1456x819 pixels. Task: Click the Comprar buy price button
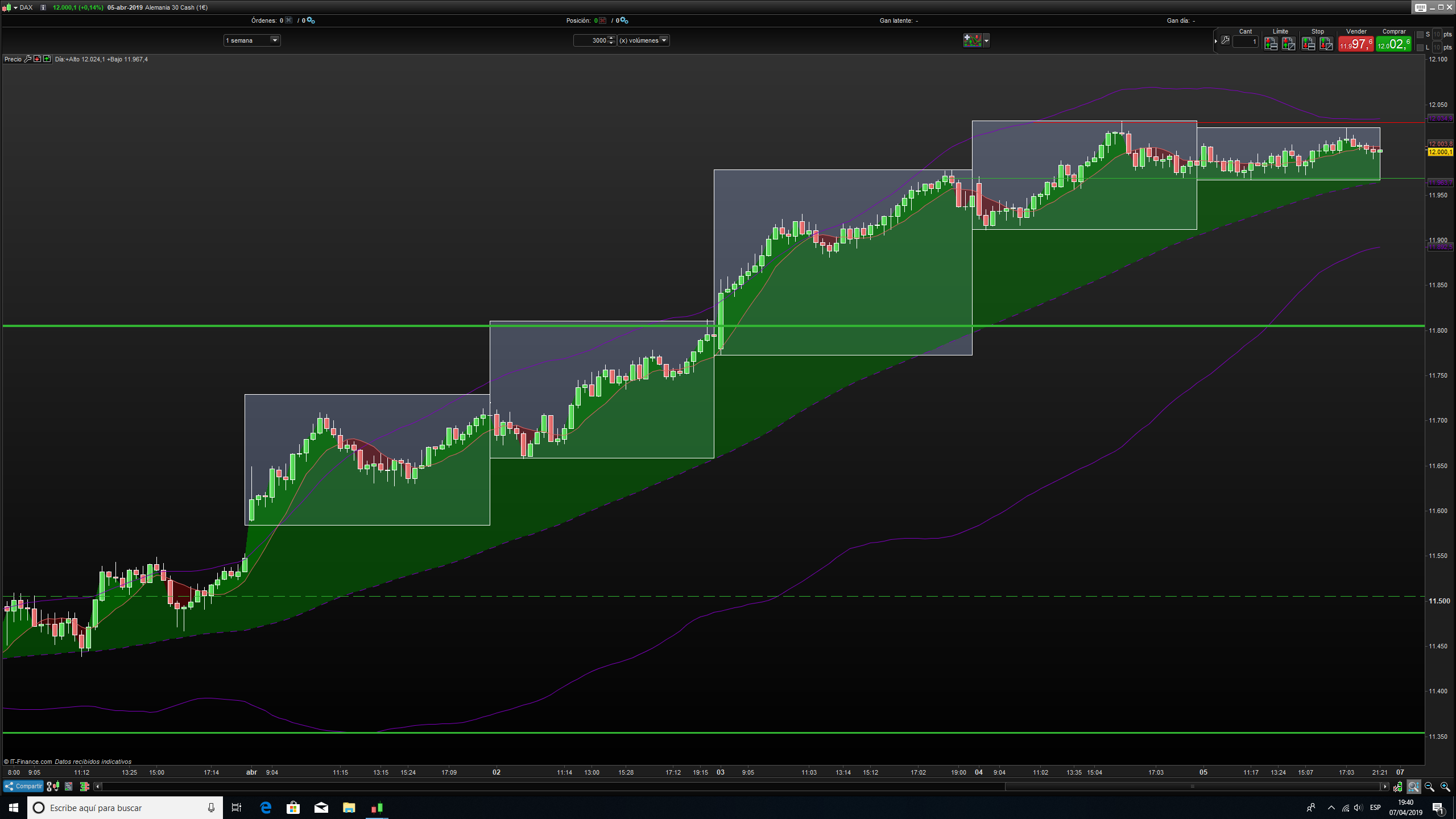(x=1393, y=44)
